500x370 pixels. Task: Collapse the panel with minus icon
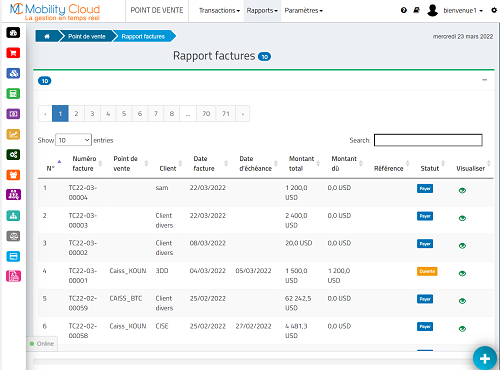[485, 80]
